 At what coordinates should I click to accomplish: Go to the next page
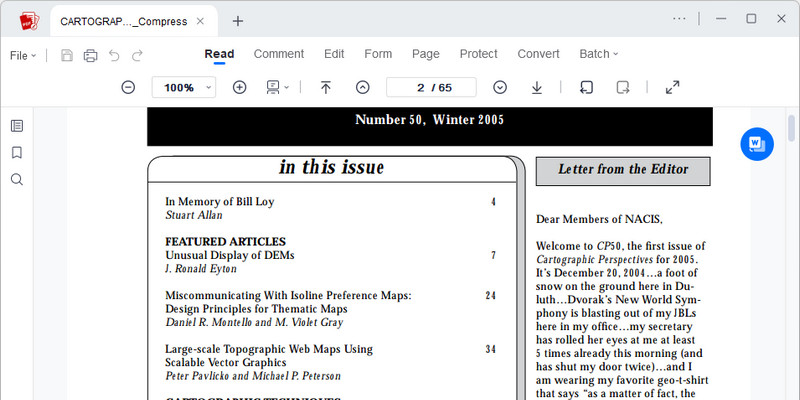[x=500, y=87]
